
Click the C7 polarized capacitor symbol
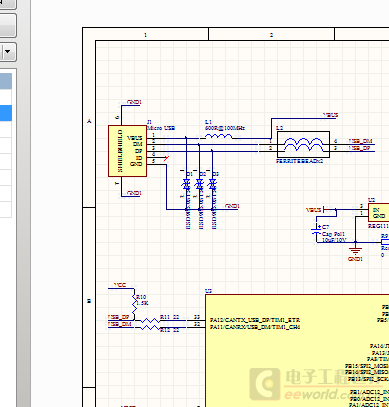pyautogui.click(x=316, y=229)
